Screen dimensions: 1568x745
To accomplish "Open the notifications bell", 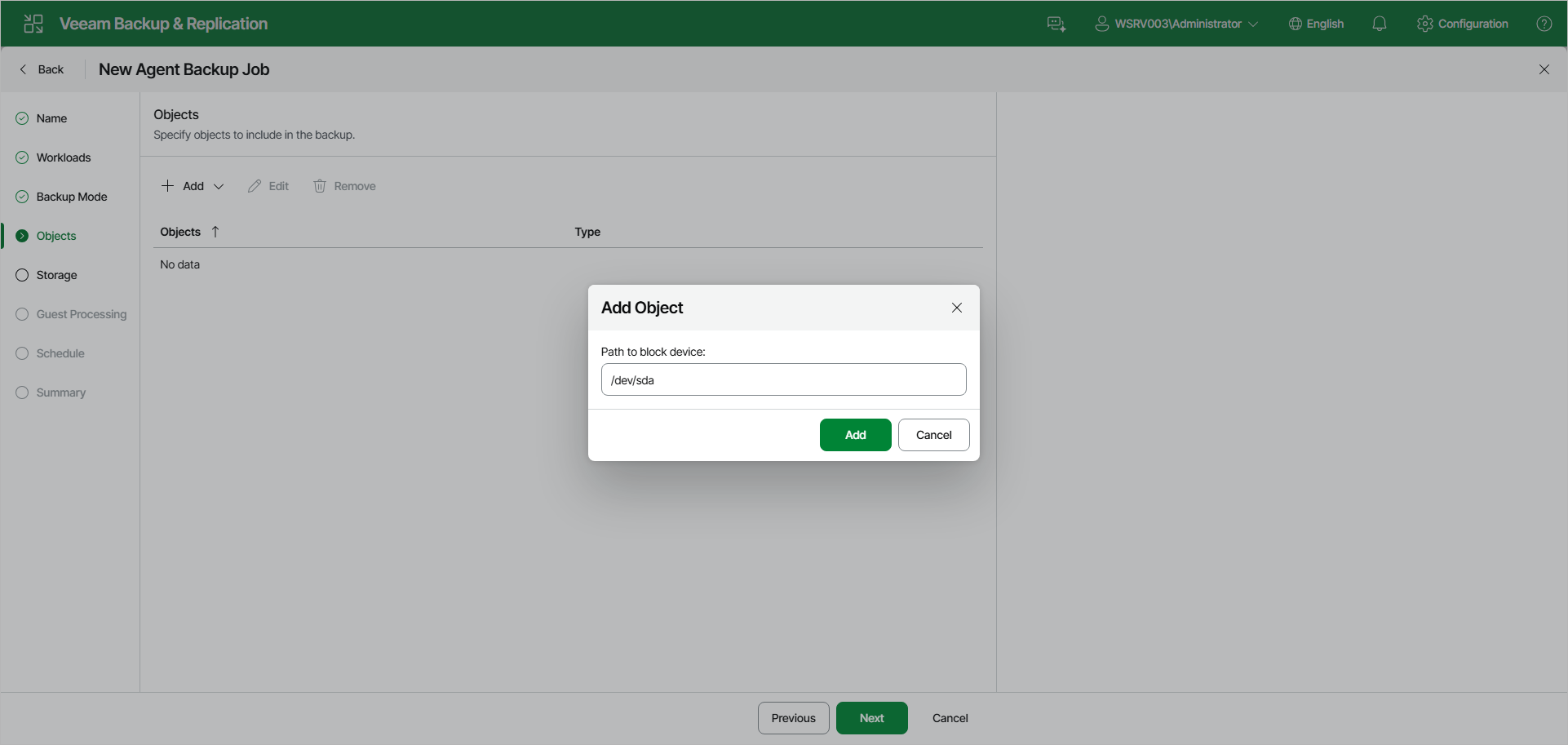I will (x=1380, y=24).
